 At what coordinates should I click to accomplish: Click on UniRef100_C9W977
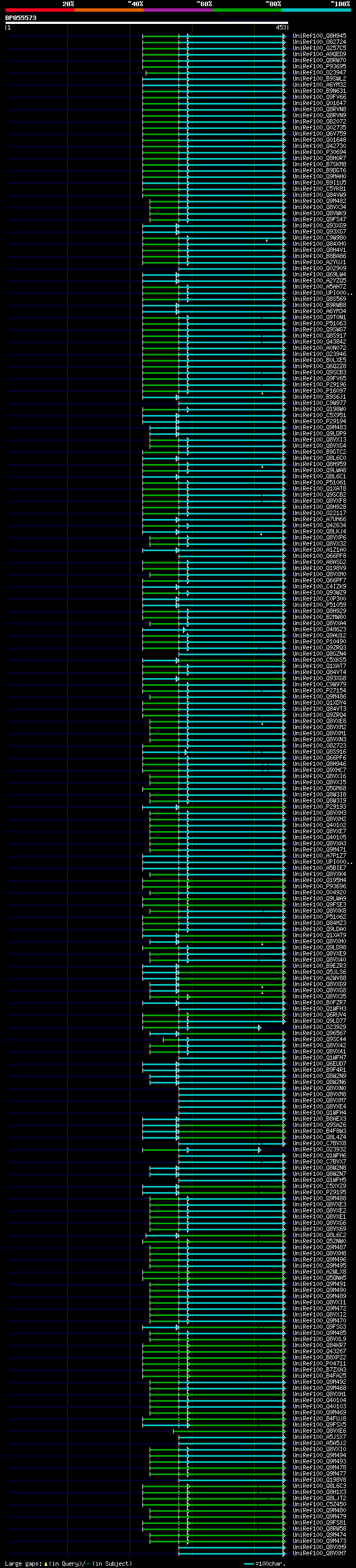(x=319, y=403)
